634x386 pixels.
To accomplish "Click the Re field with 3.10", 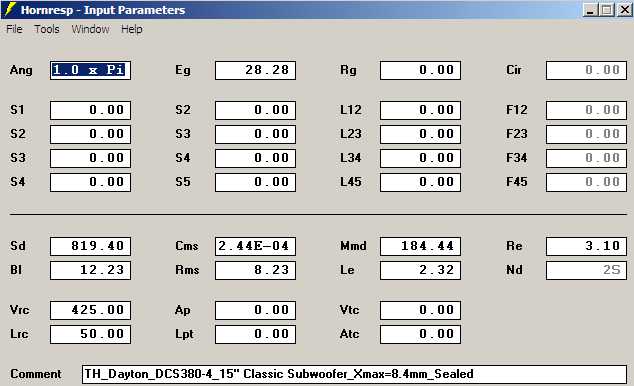I will 586,246.
